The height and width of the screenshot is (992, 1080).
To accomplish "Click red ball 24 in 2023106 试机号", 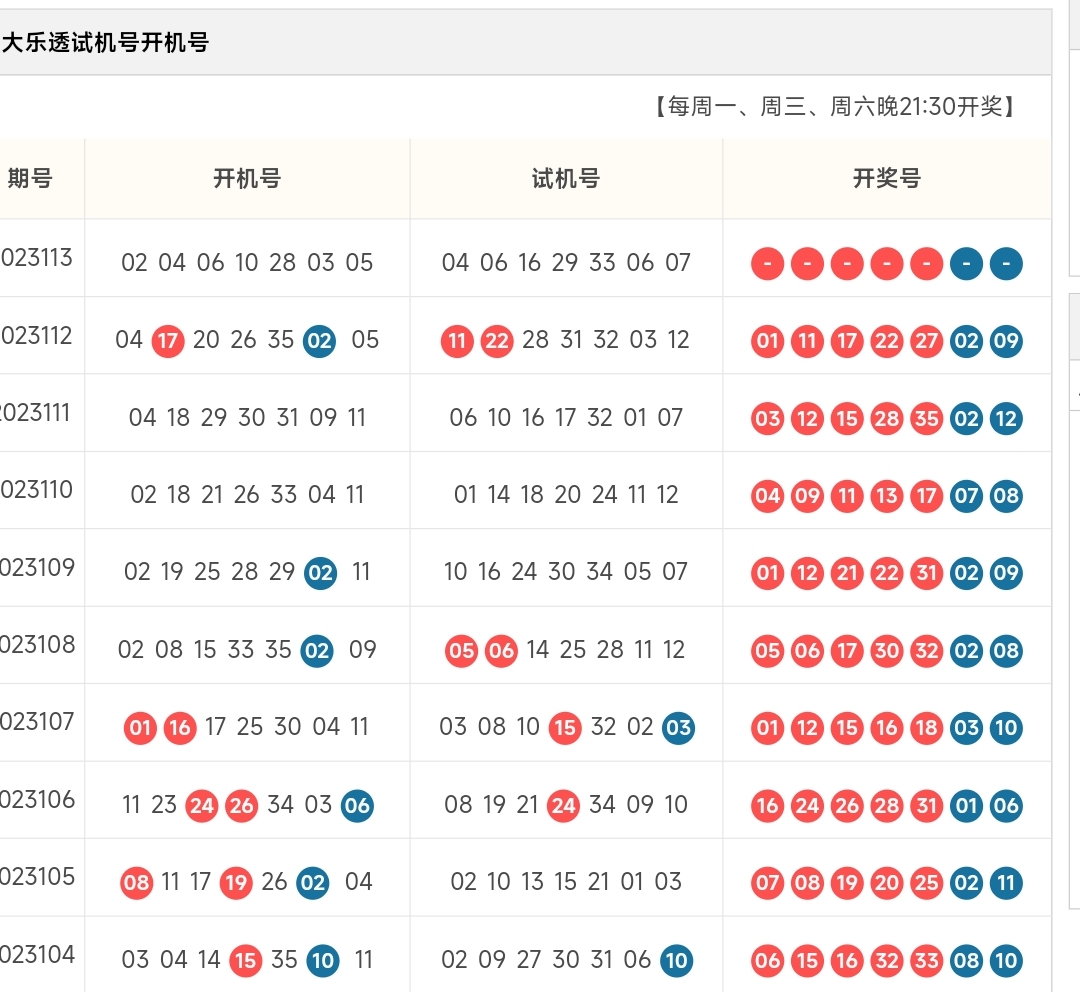I will tap(565, 805).
